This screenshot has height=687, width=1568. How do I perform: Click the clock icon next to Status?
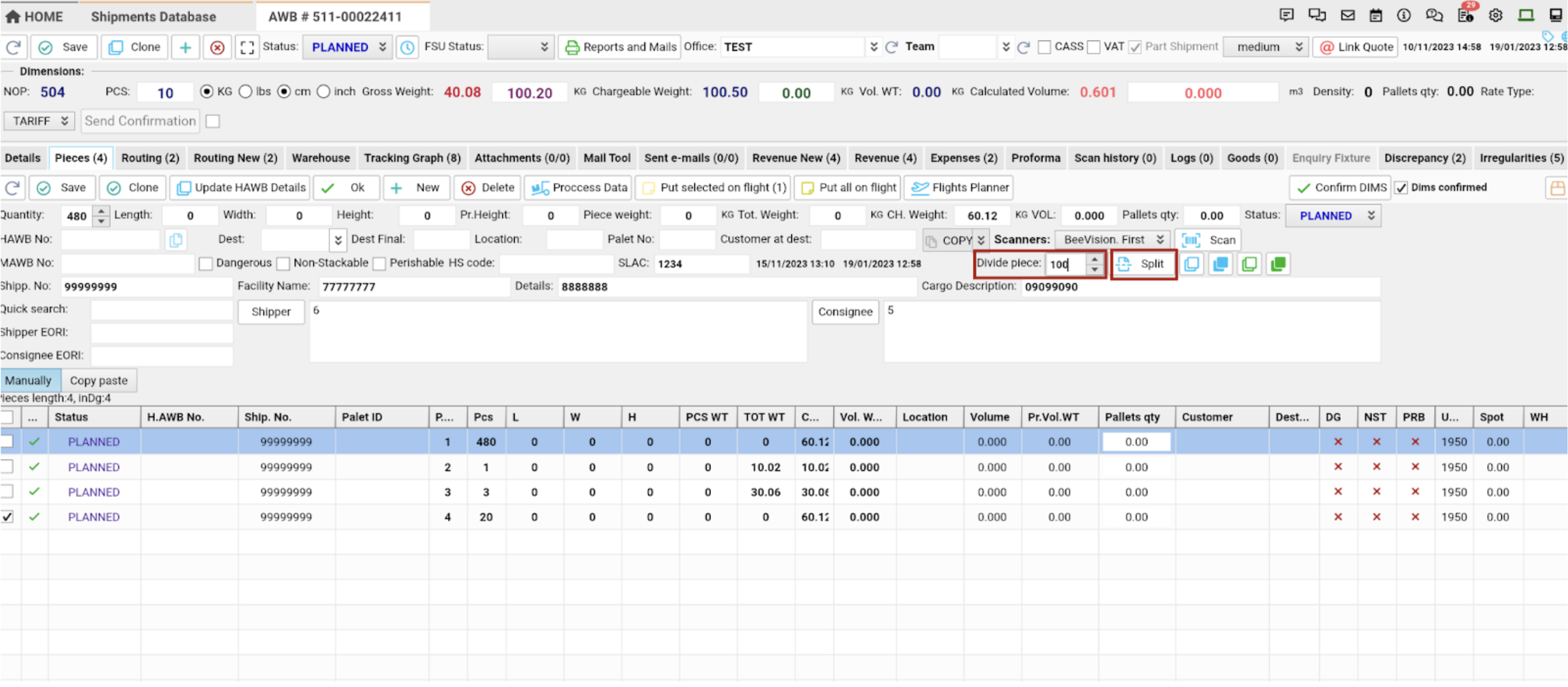click(407, 48)
